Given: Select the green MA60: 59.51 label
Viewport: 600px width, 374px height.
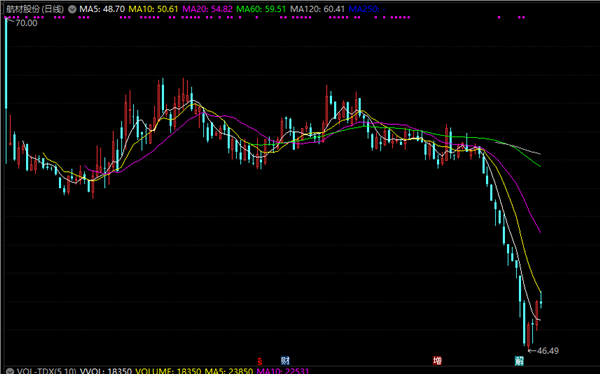Looking at the screenshot, I should click(x=261, y=9).
